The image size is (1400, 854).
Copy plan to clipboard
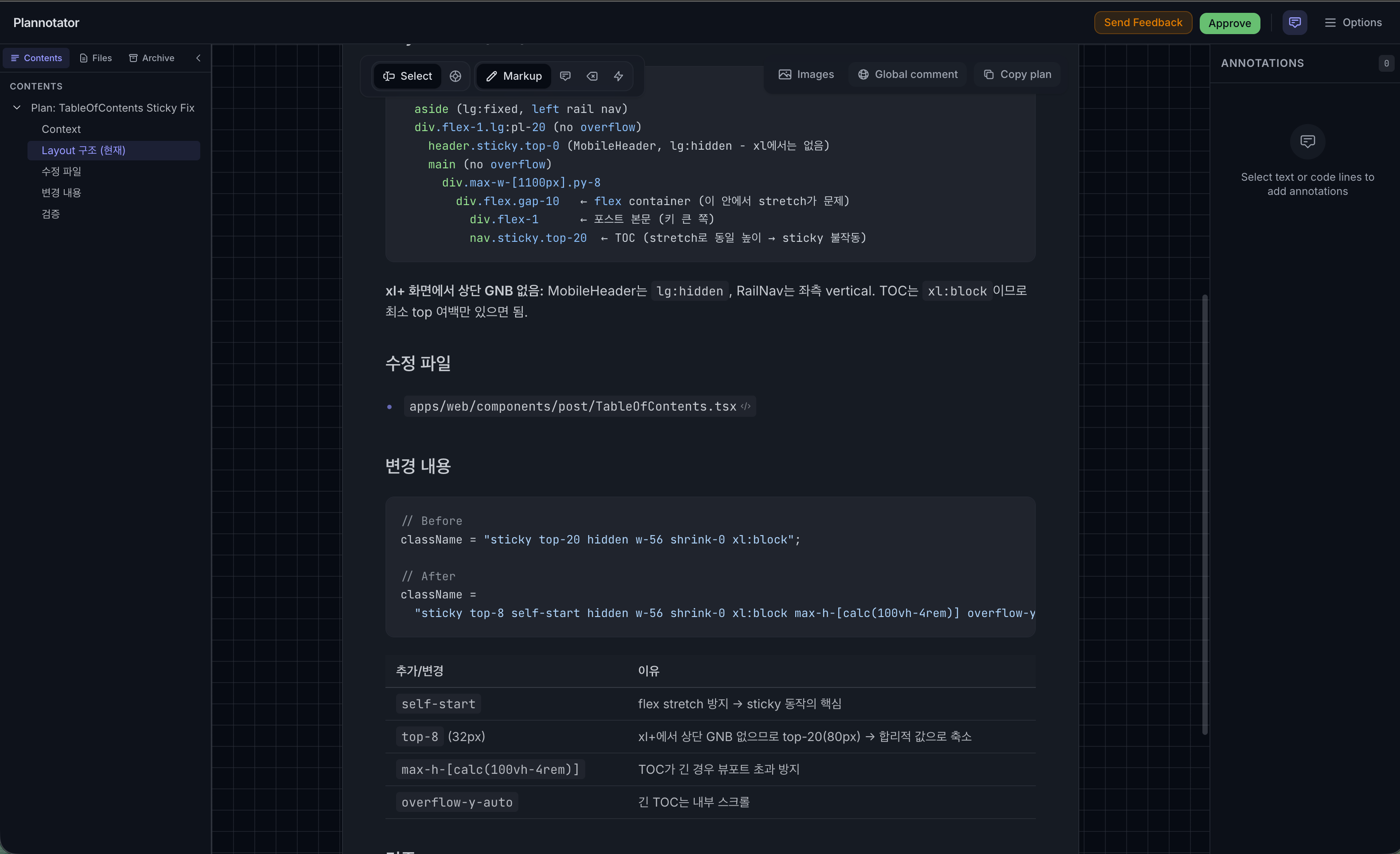pos(1017,74)
